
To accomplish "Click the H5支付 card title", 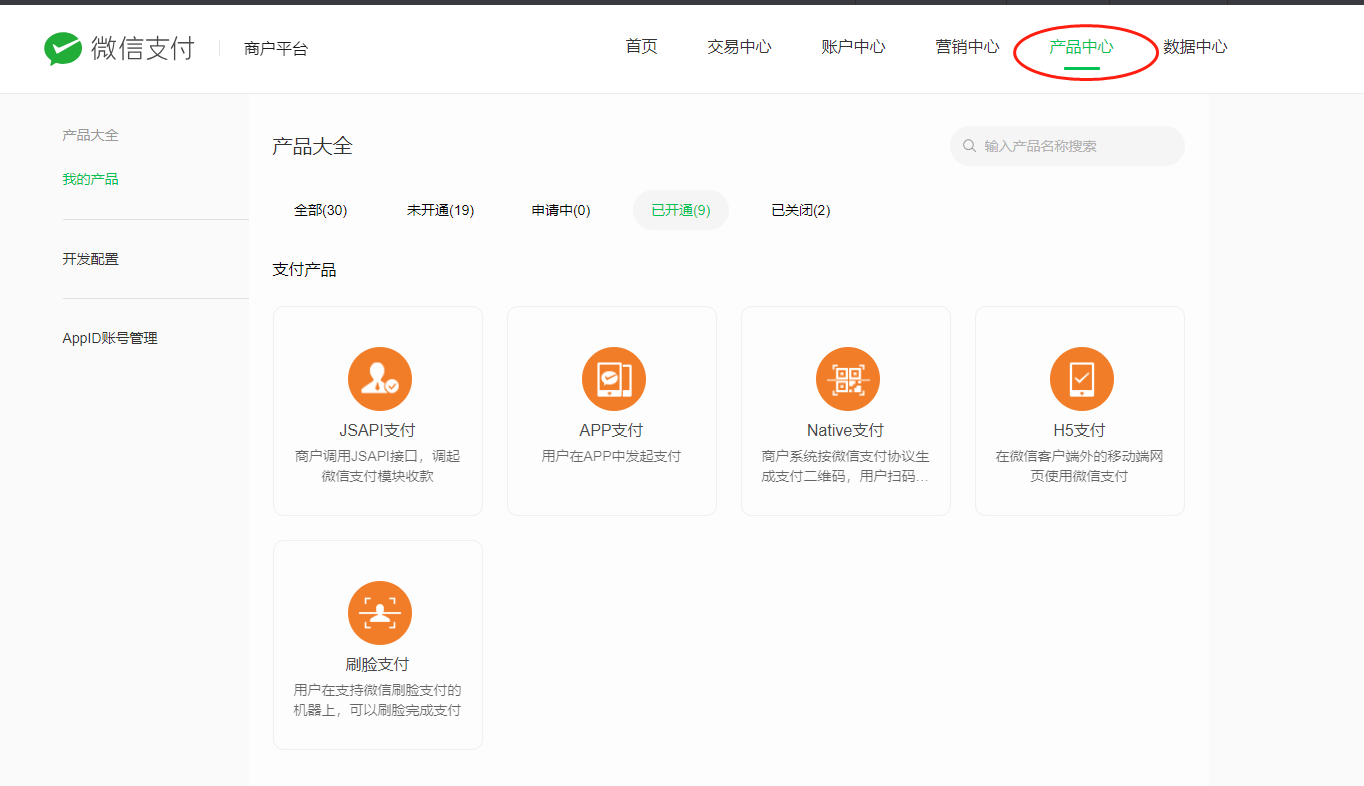I will pos(1080,430).
